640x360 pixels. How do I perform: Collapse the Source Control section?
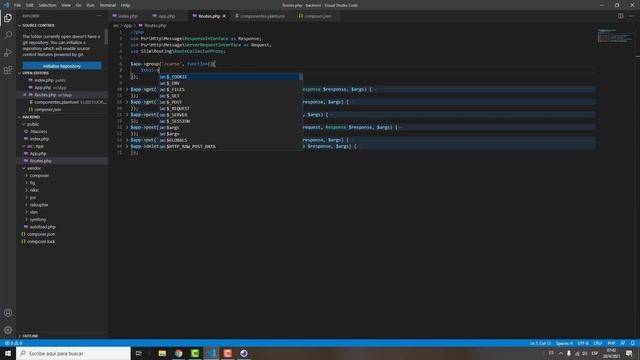(x=38, y=25)
